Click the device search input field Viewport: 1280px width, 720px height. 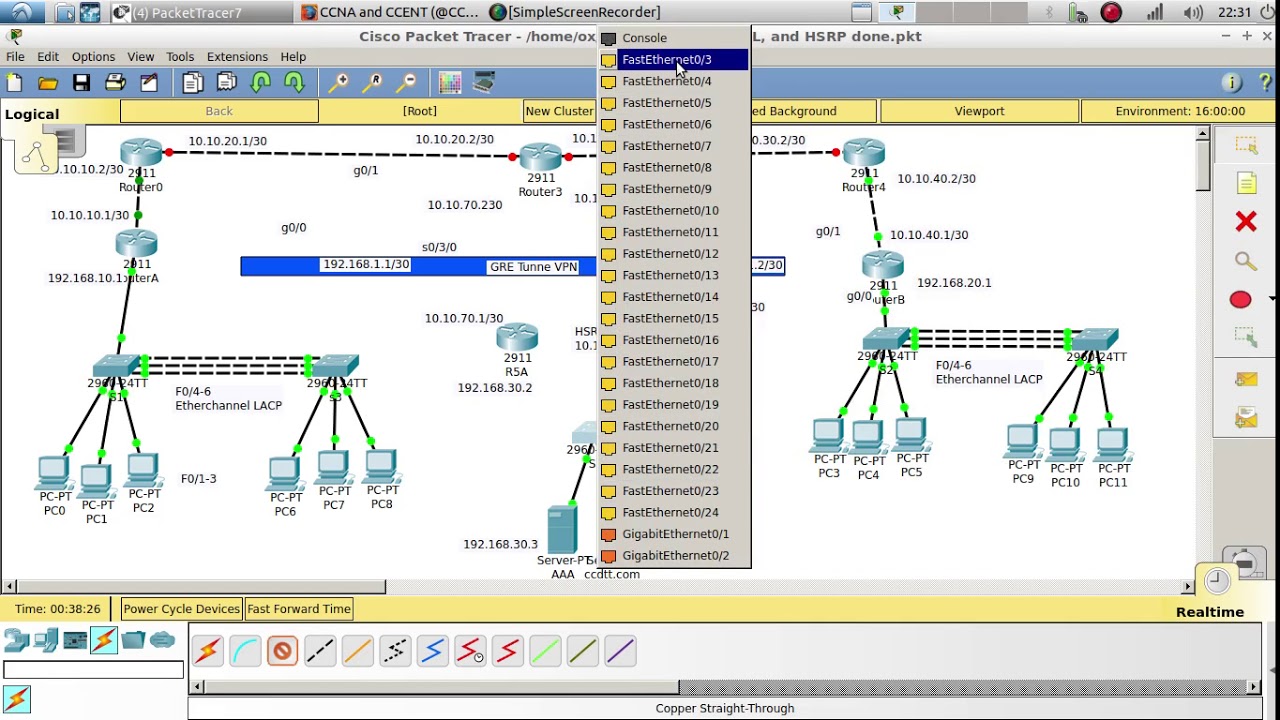point(93,671)
